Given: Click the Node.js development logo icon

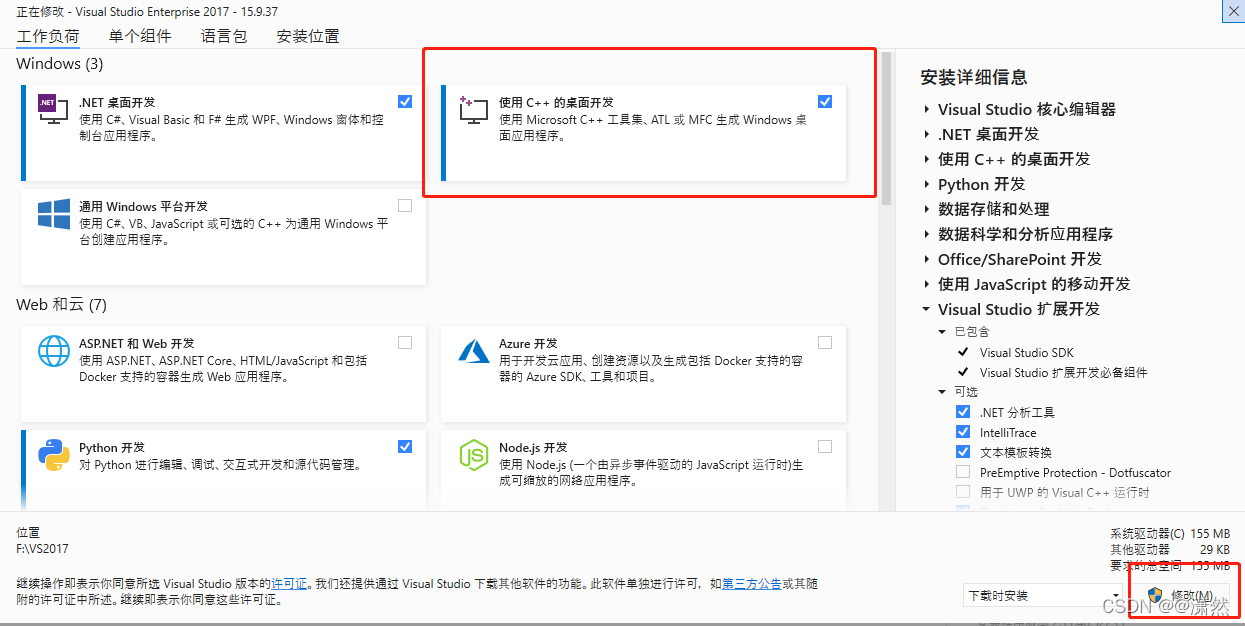Looking at the screenshot, I should (473, 455).
